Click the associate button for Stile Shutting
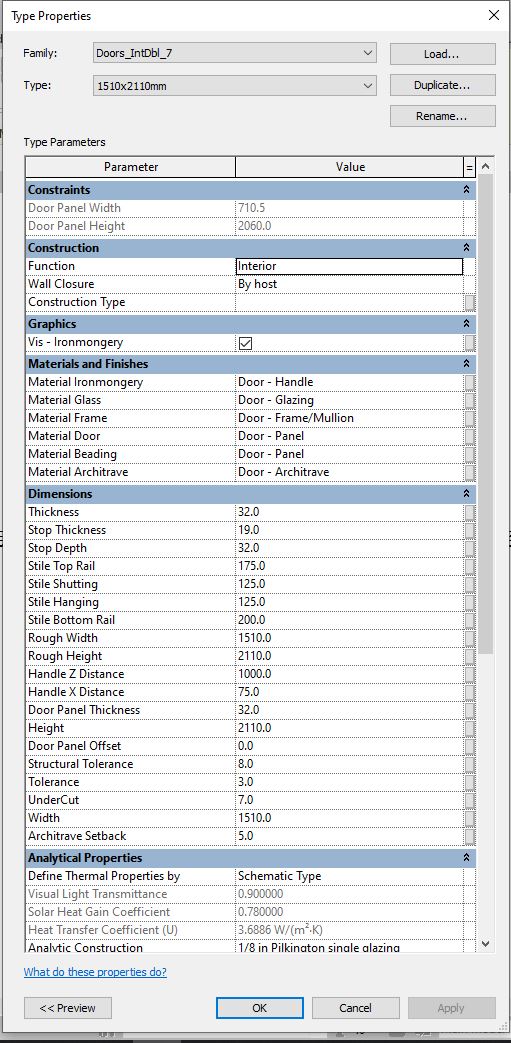Screen dimensions: 511x1043 (x=470, y=584)
